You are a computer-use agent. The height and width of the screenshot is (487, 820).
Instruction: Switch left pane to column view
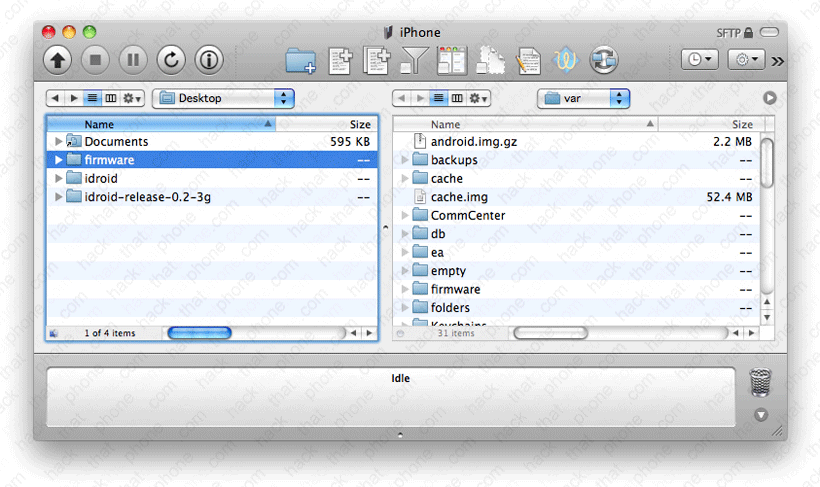110,98
